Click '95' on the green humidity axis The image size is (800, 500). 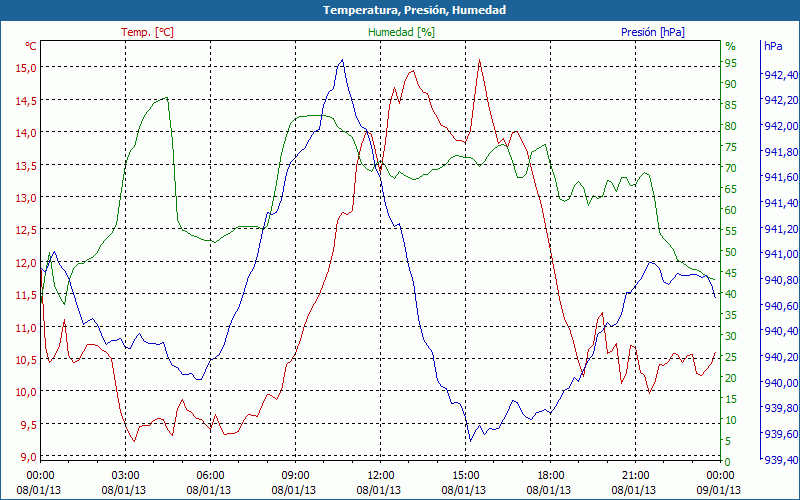[731, 63]
